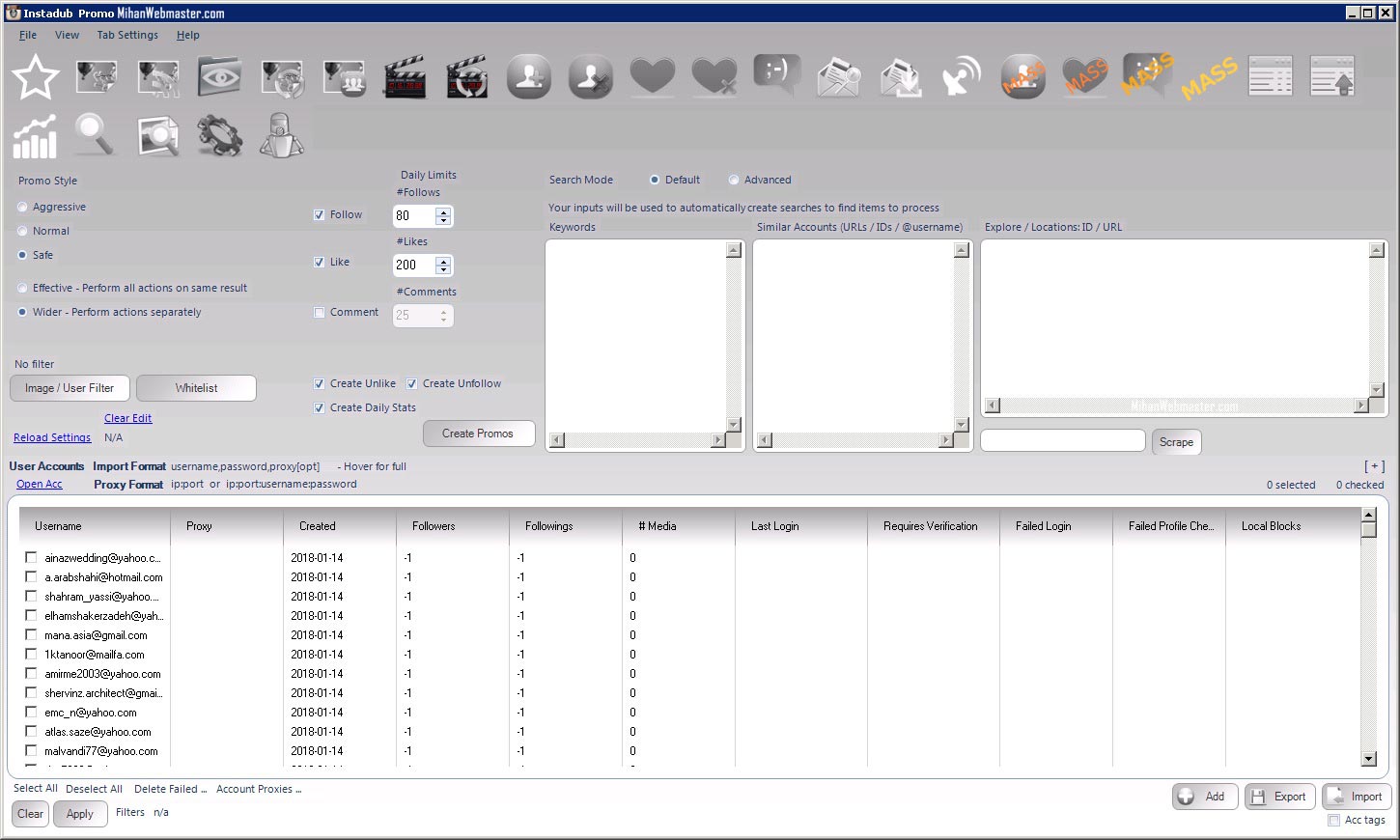Click the star favorites icon
This screenshot has width=1400, height=840.
[36, 77]
